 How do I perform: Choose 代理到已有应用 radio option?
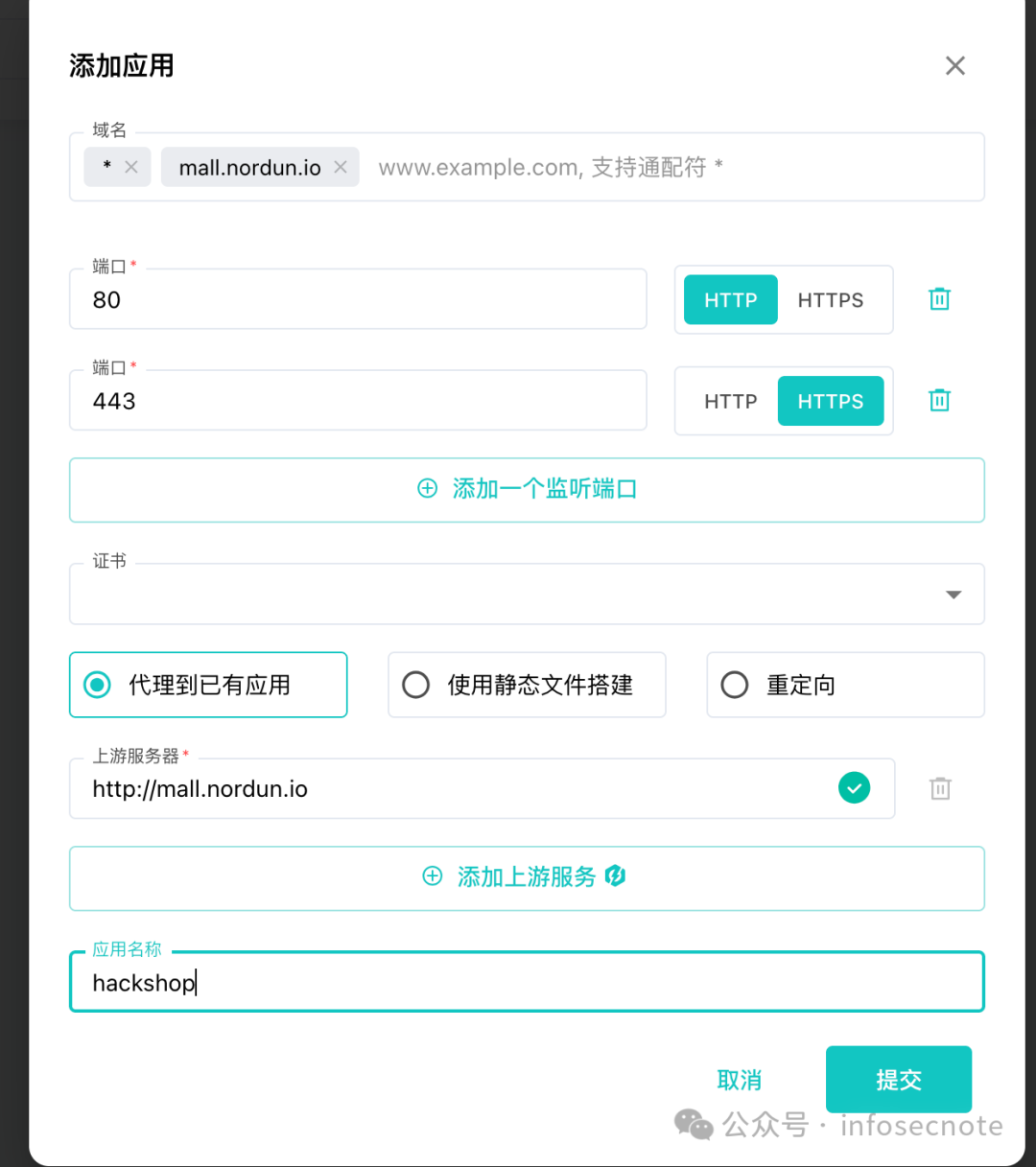(x=208, y=685)
